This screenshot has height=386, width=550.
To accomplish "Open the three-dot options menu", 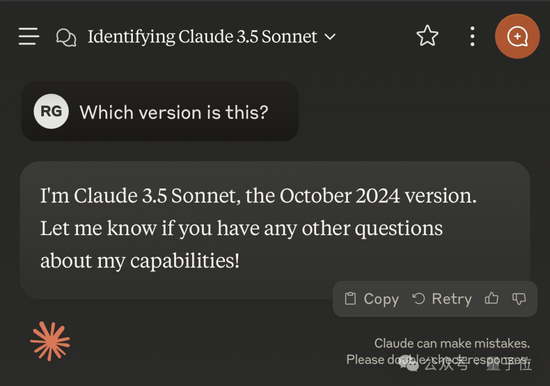I will coord(472,36).
